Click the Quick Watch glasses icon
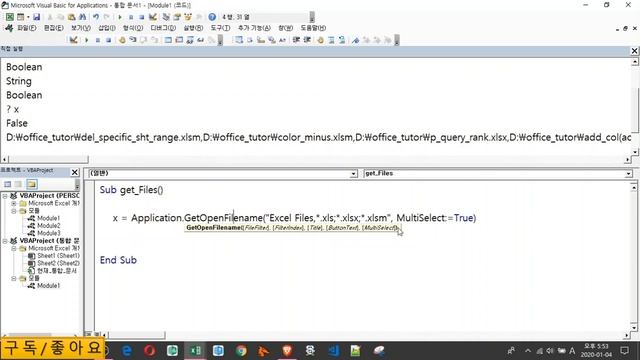Screen dimensions: 640x360 click(x=200, y=40)
